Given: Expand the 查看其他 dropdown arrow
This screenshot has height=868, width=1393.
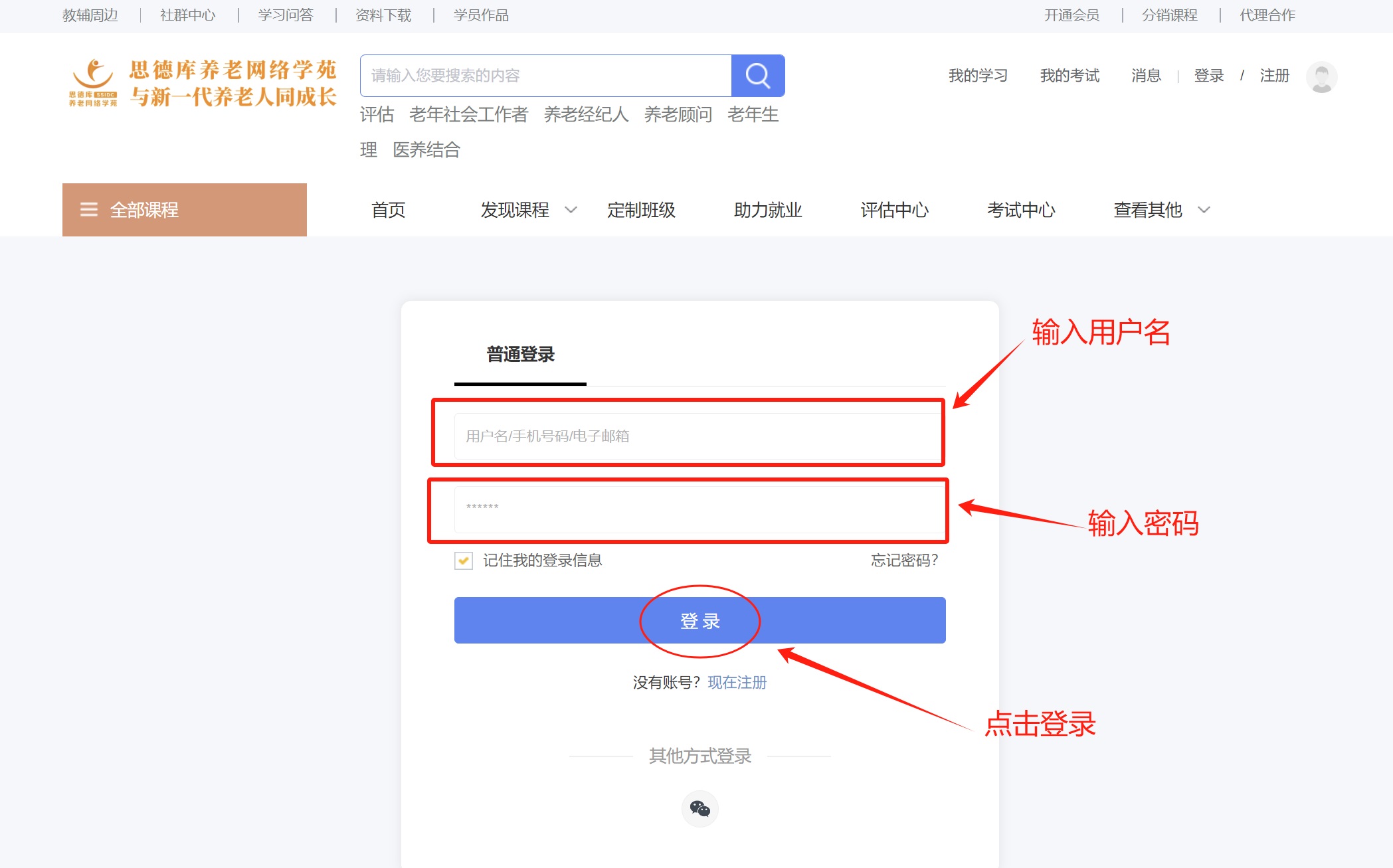Looking at the screenshot, I should (1204, 210).
